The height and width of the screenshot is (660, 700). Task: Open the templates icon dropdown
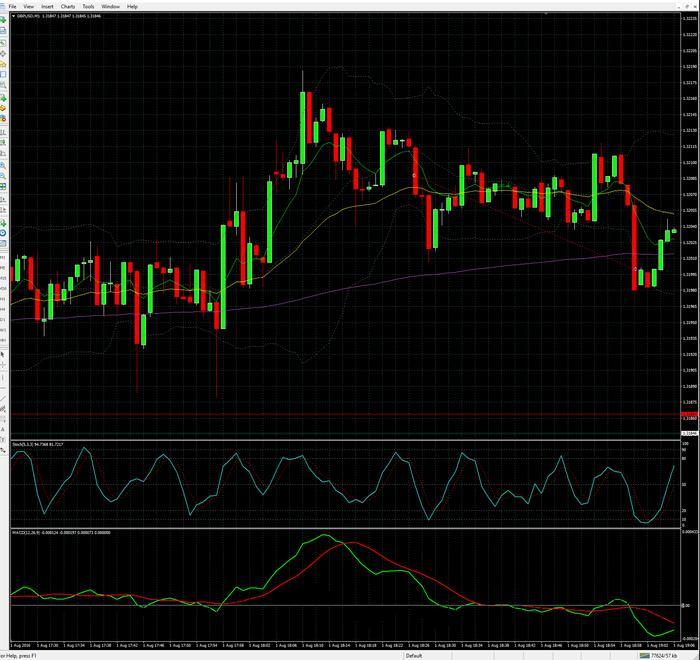(3, 243)
